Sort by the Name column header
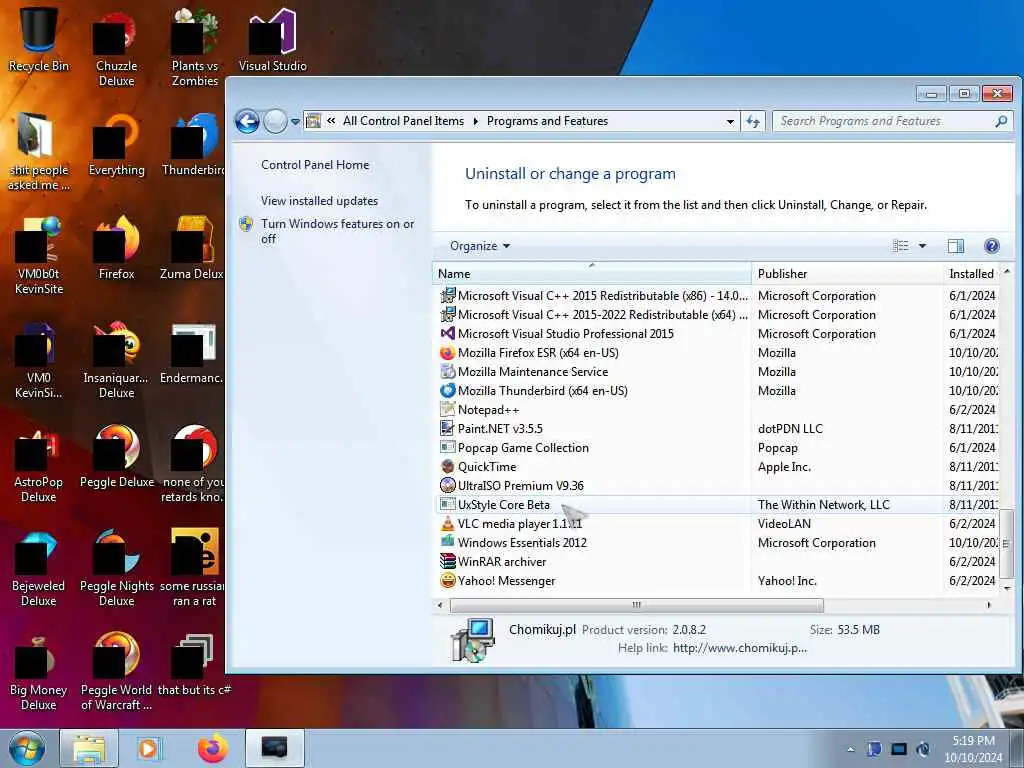The image size is (1024, 768). 592,274
